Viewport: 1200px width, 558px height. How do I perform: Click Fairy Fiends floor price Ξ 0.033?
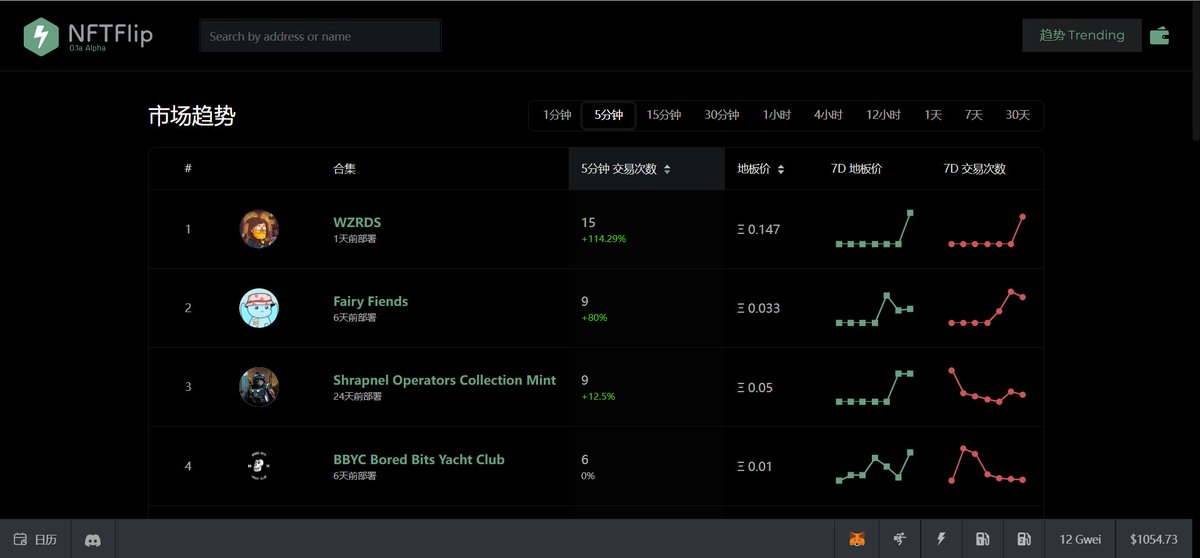(x=758, y=308)
